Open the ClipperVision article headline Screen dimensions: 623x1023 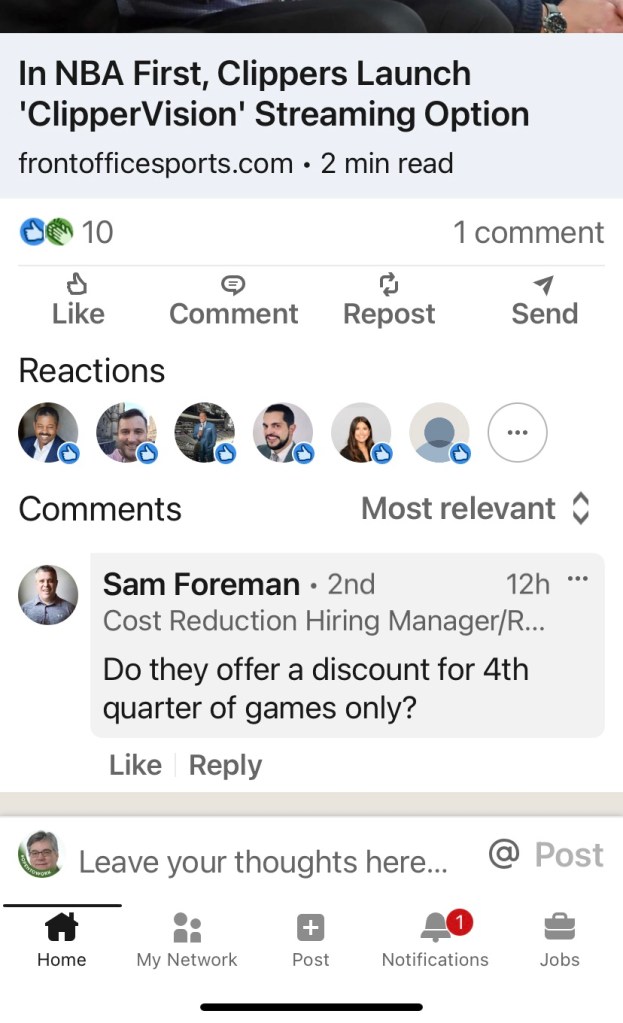pos(273,94)
